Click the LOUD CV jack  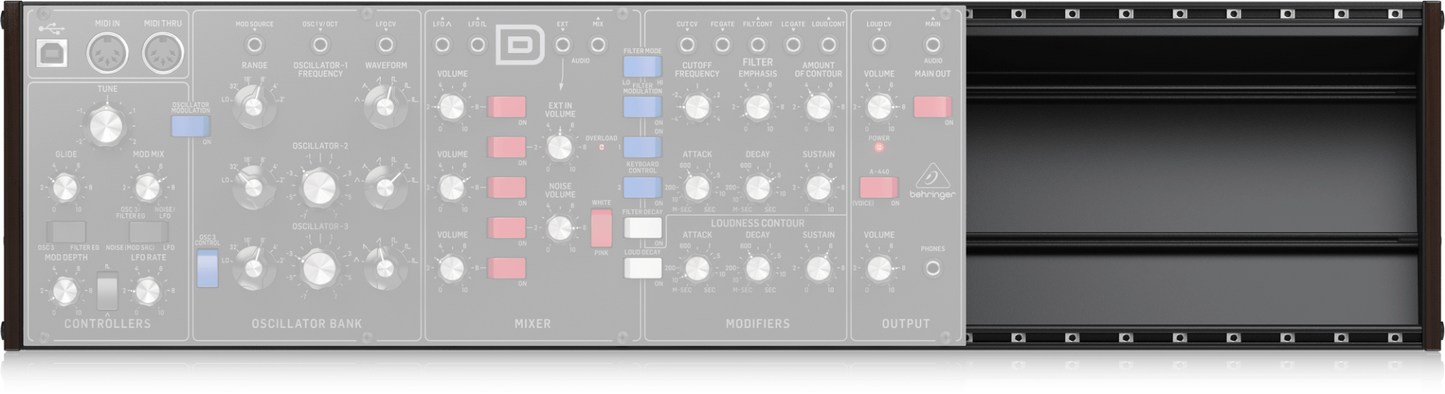pos(879,45)
